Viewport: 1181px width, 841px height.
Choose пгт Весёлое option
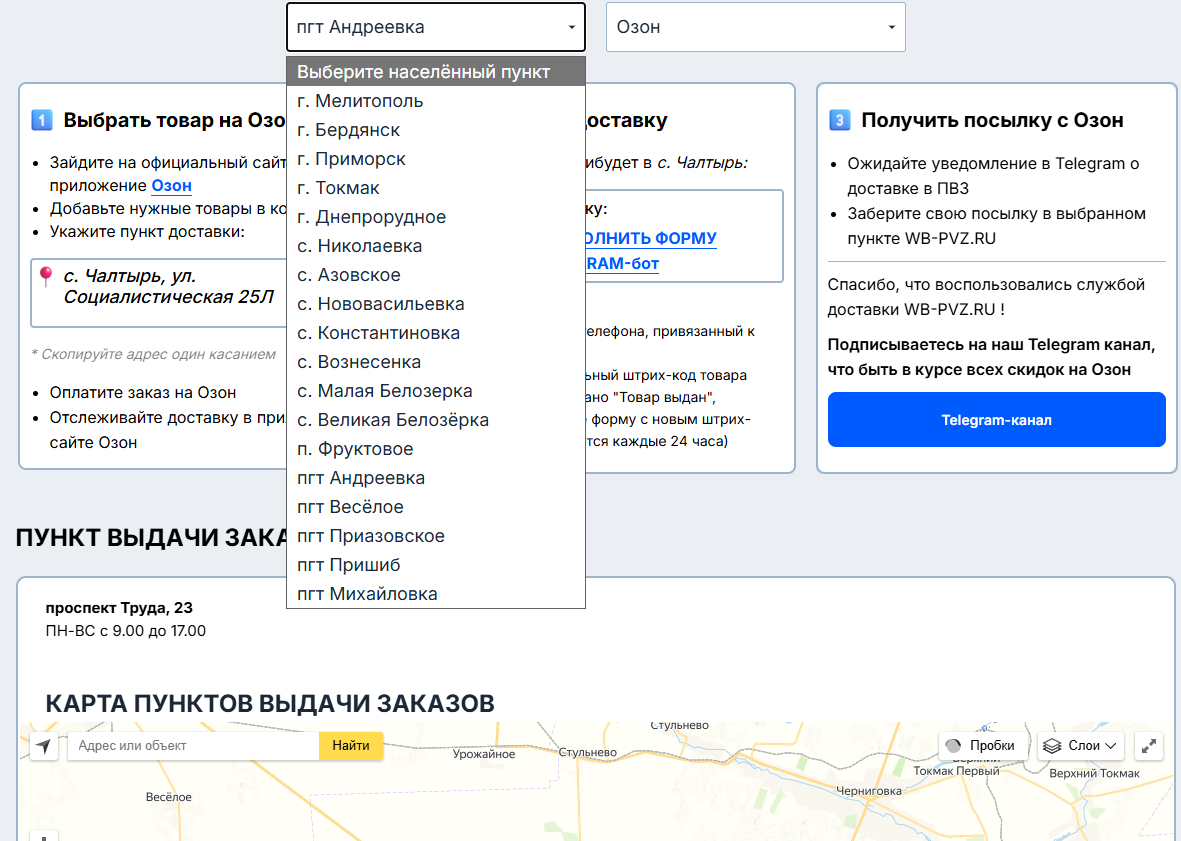pyautogui.click(x=436, y=507)
